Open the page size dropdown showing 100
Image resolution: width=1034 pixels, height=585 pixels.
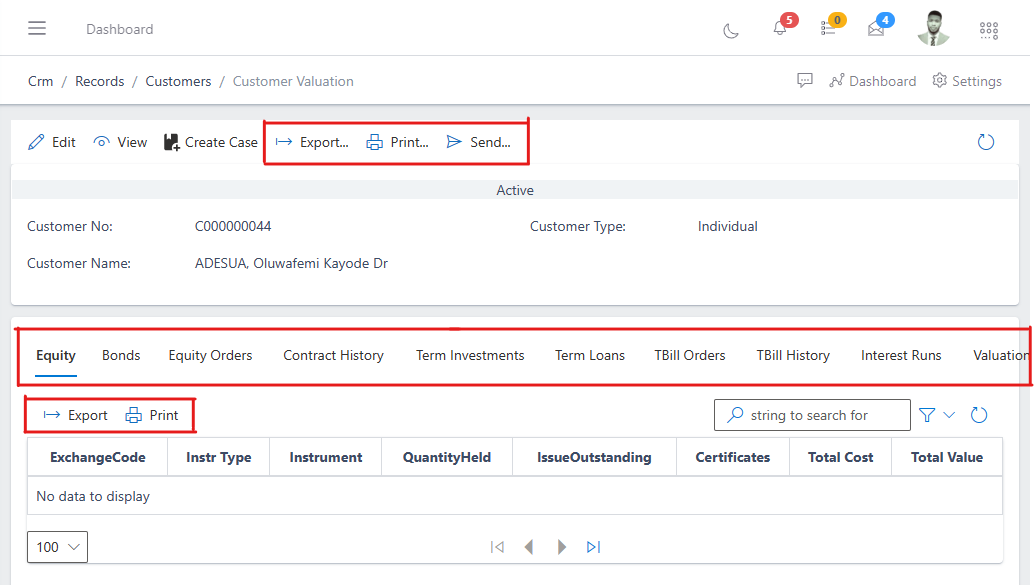click(x=56, y=547)
